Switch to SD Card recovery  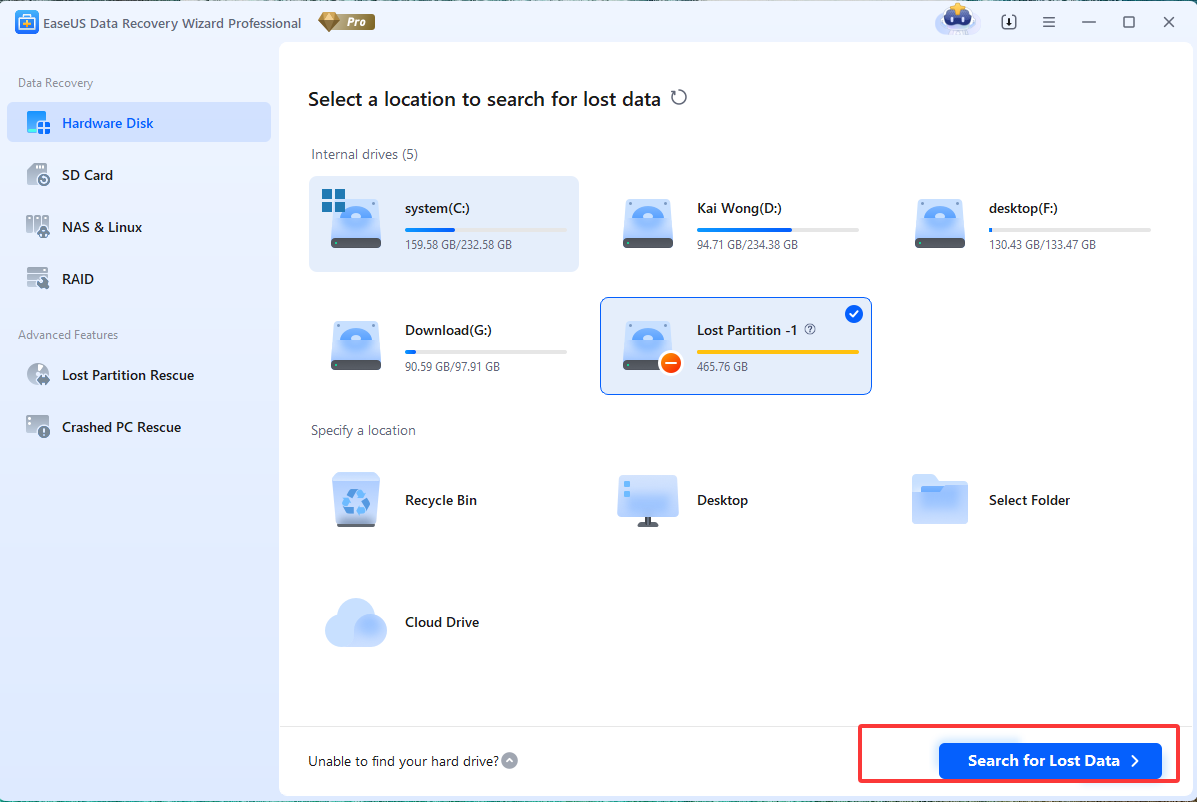pos(87,175)
